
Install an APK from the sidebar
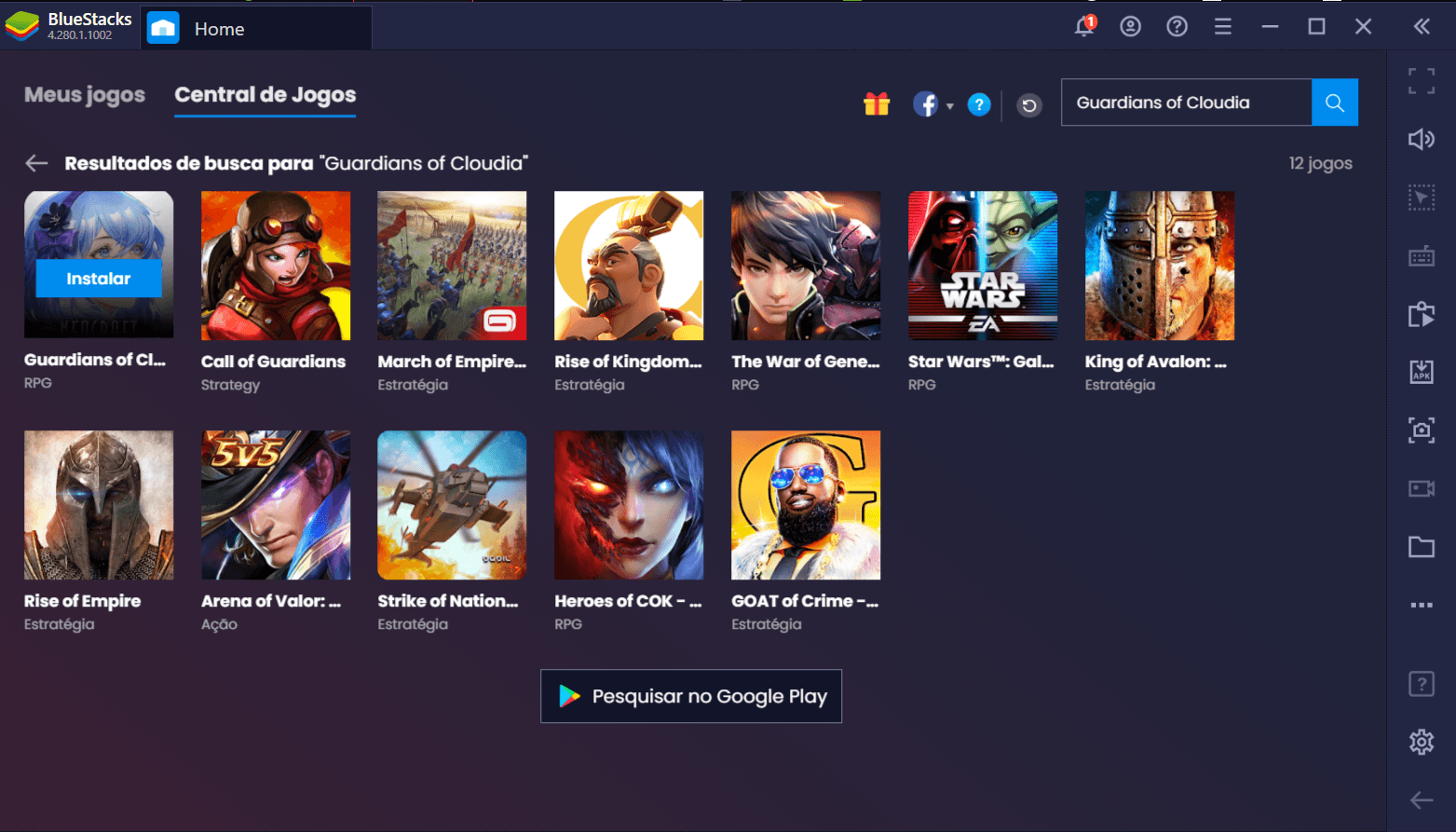(x=1422, y=372)
